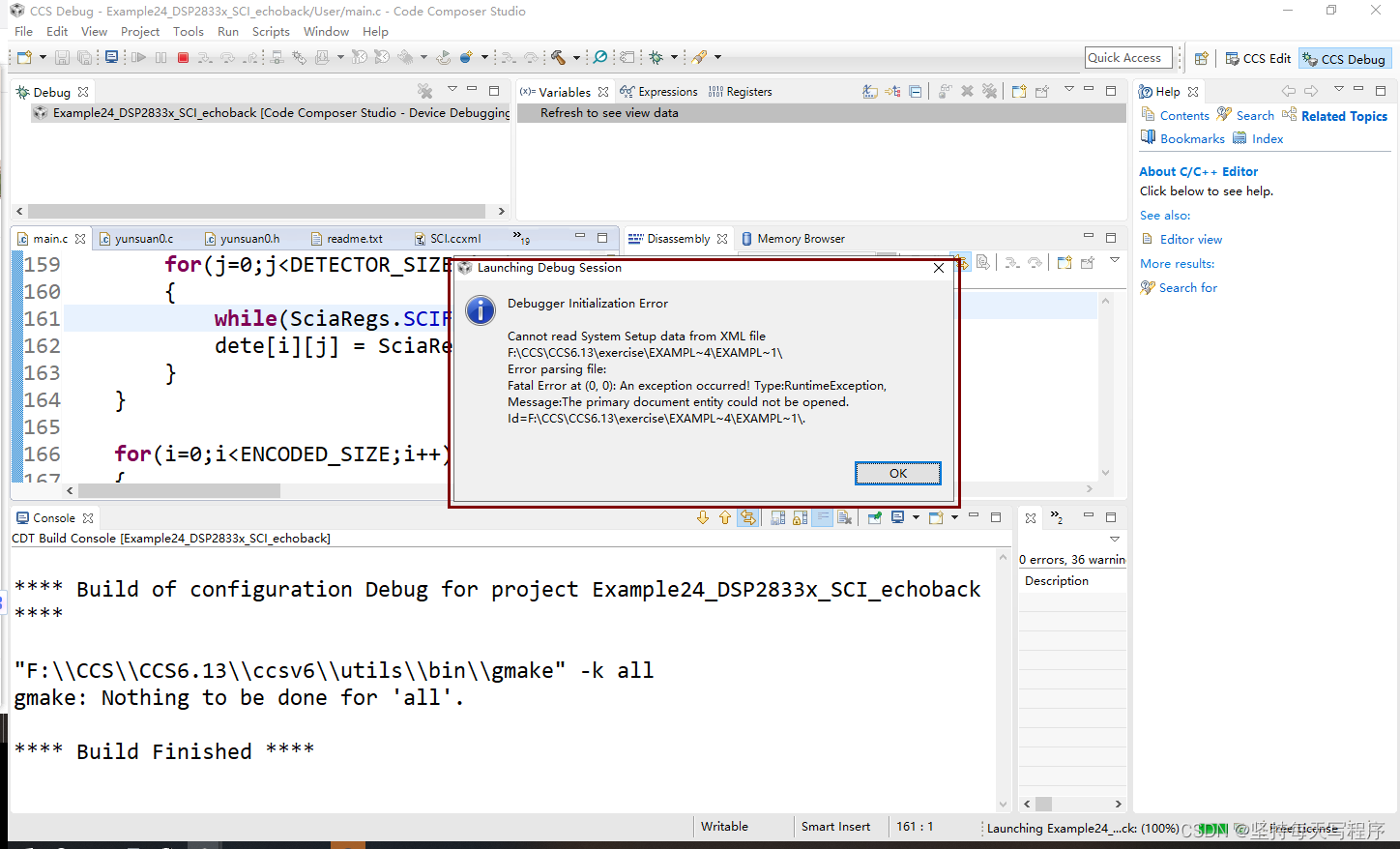Click main.c editor horizontal scrollbar

click(179, 490)
